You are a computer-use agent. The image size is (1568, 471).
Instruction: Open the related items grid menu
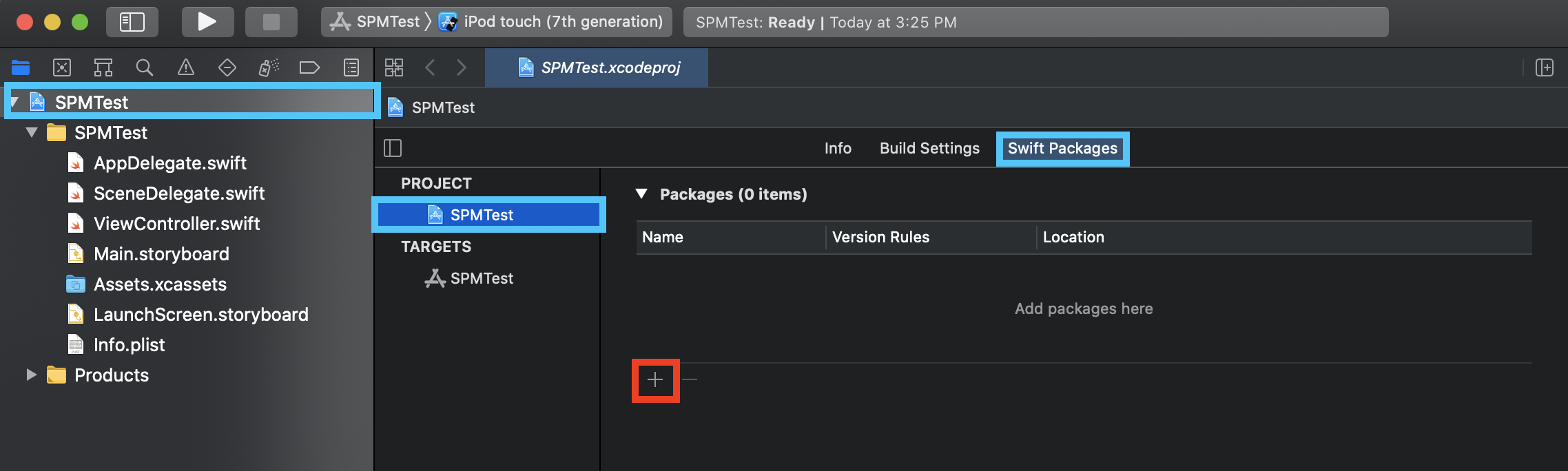click(394, 67)
